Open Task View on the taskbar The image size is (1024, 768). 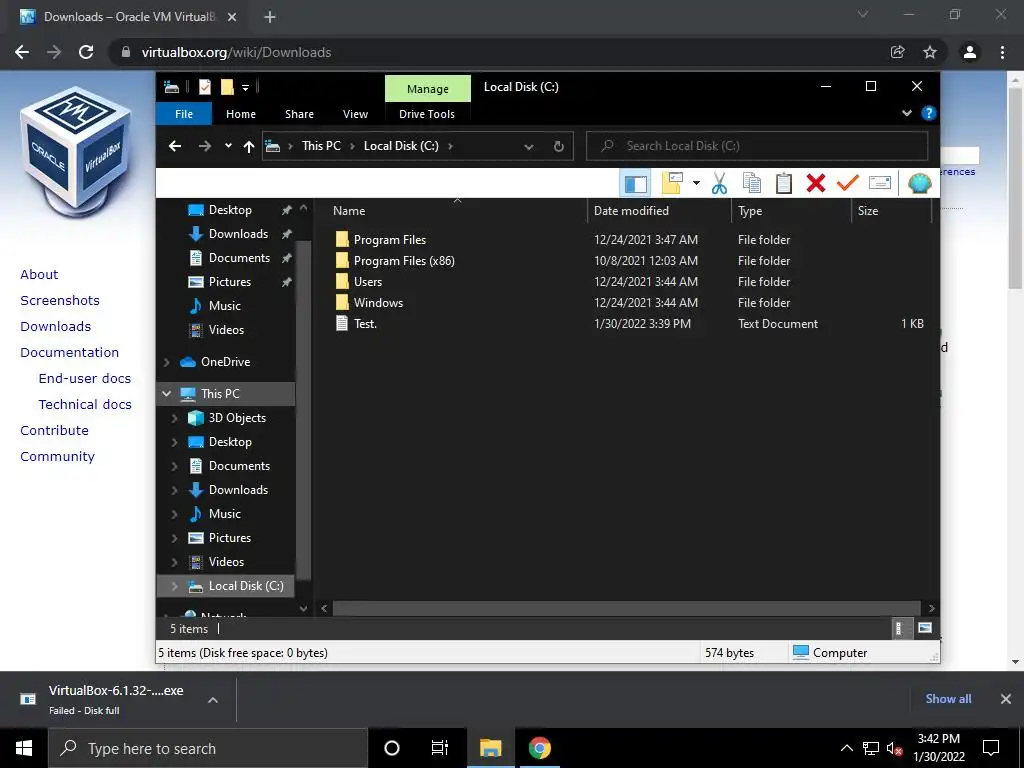click(440, 748)
